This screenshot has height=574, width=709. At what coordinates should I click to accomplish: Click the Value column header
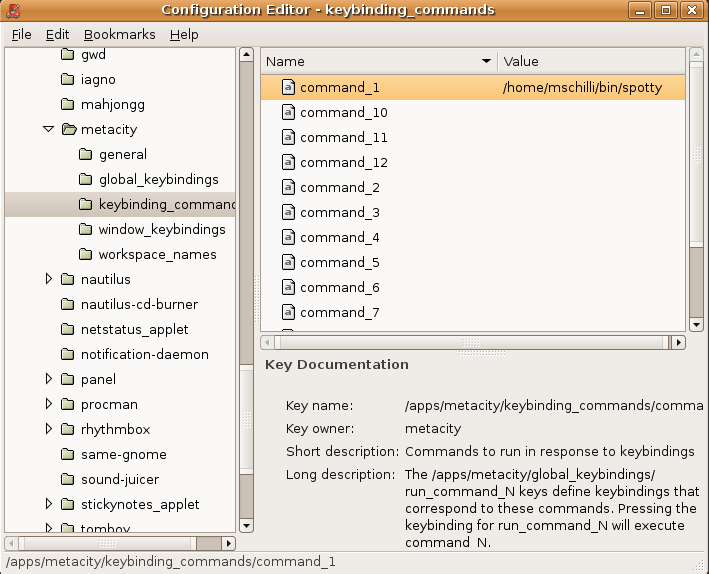(x=591, y=61)
